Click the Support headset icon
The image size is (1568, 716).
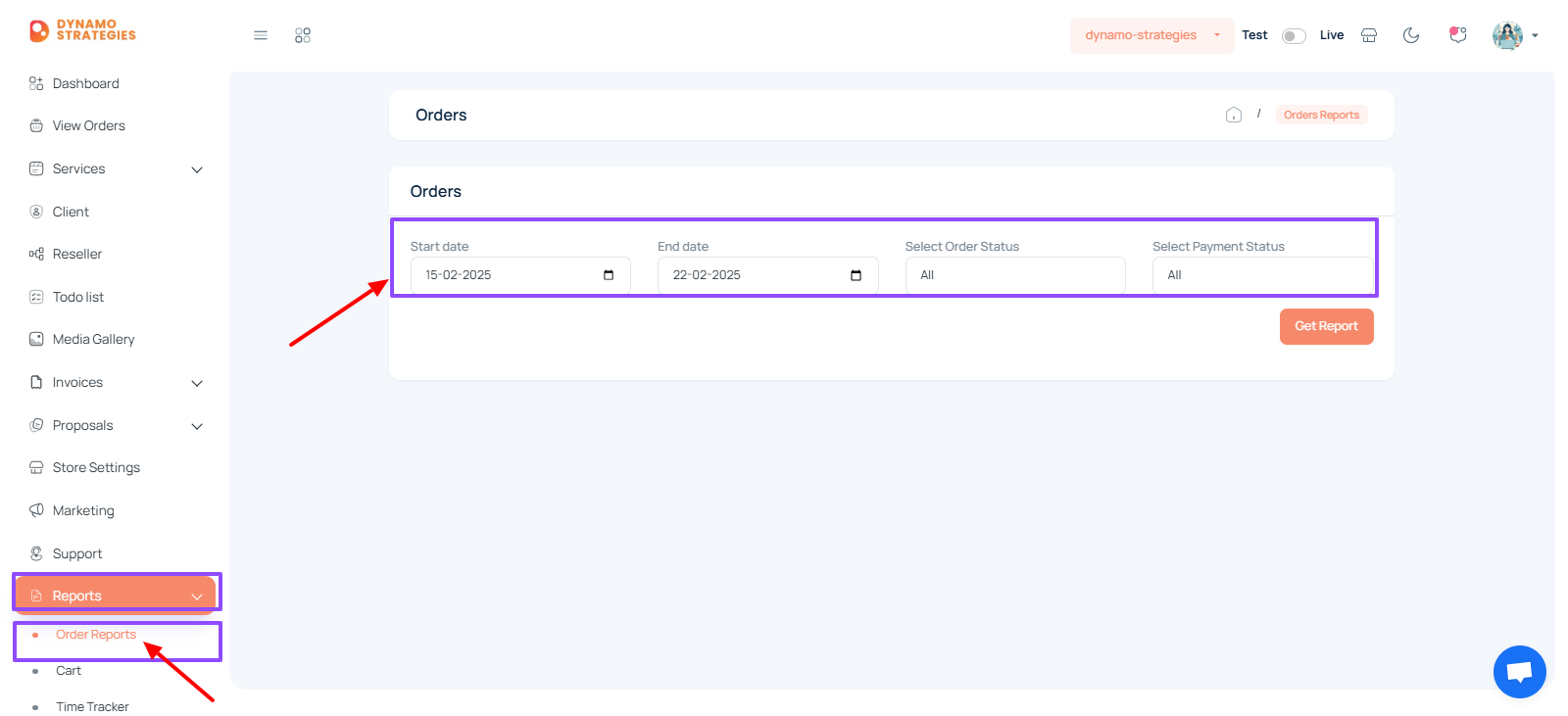click(x=36, y=553)
